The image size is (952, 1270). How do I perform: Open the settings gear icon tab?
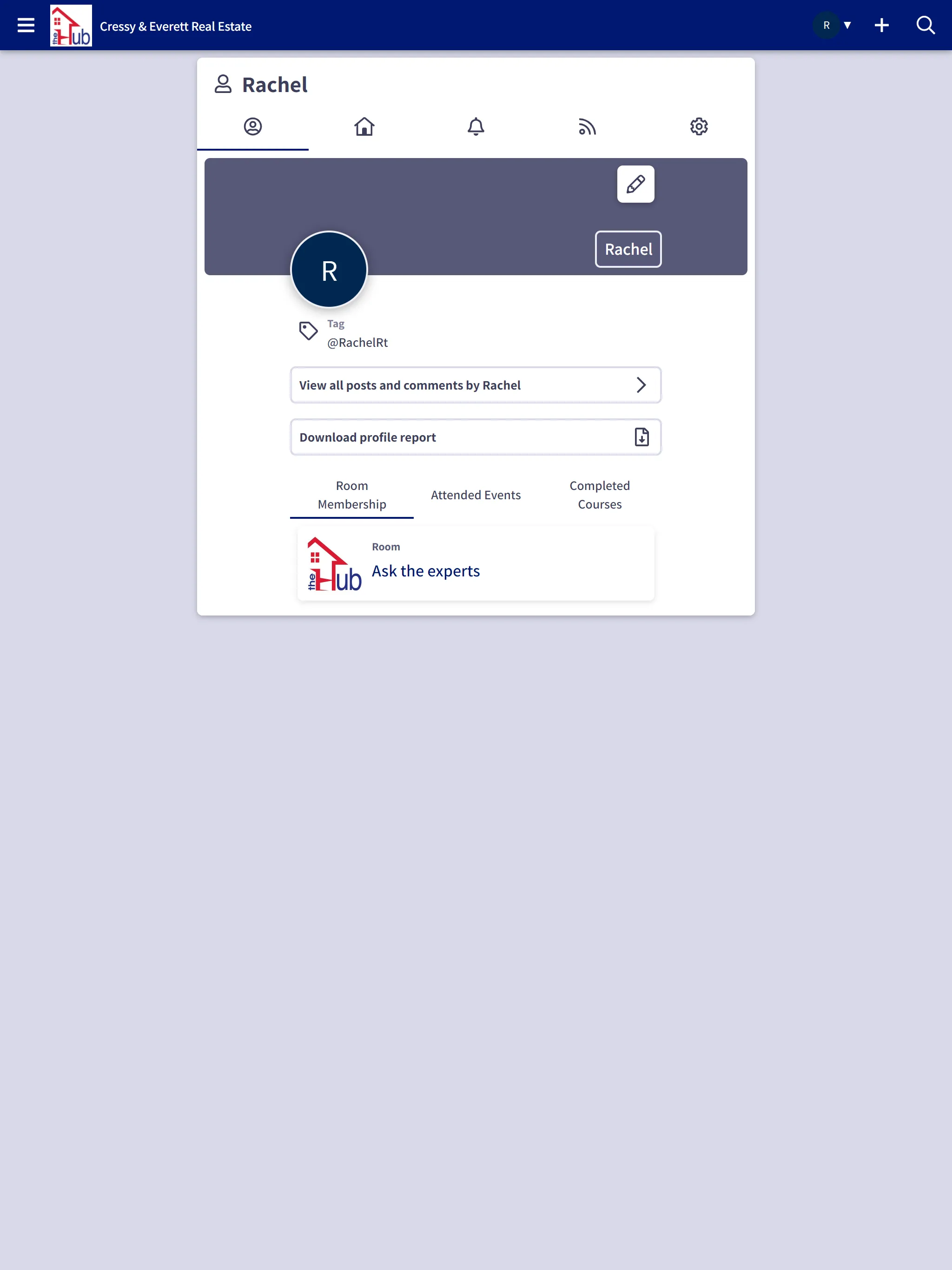(x=699, y=127)
